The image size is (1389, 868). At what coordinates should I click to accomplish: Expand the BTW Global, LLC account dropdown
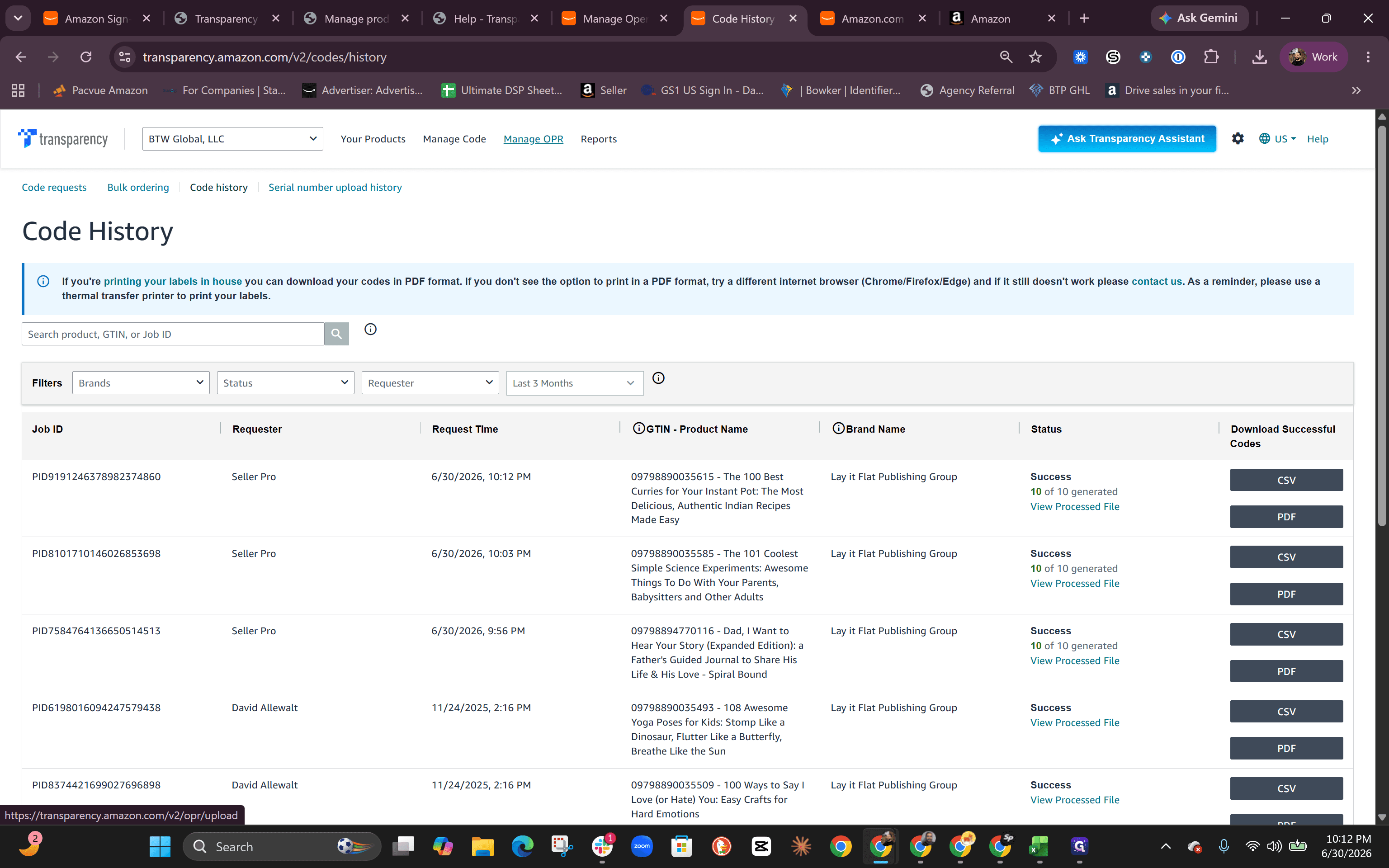pos(232,139)
